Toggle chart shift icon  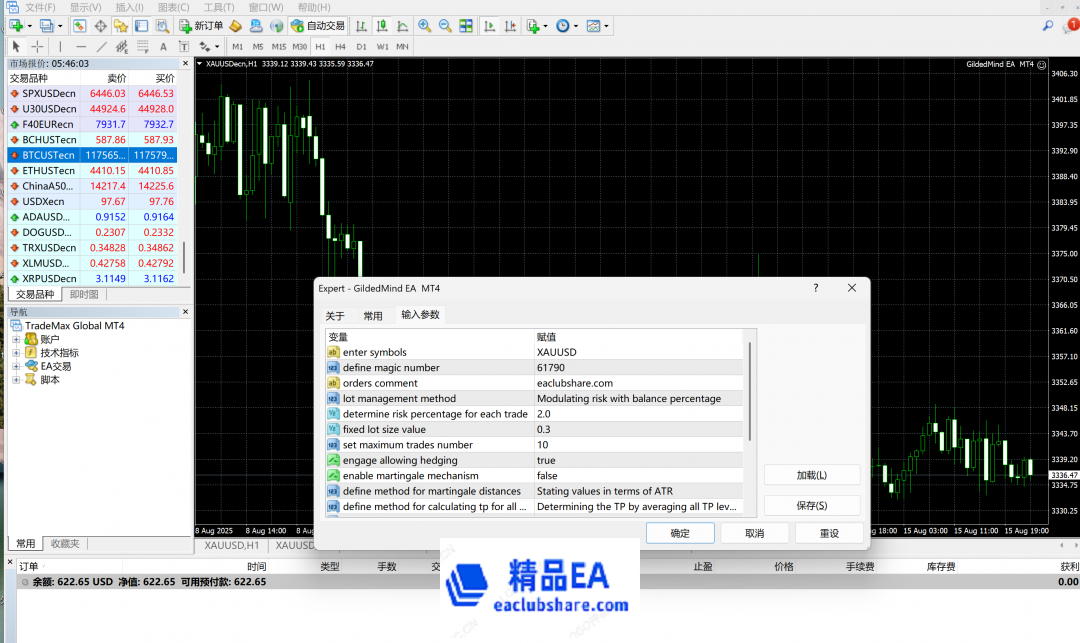click(510, 25)
